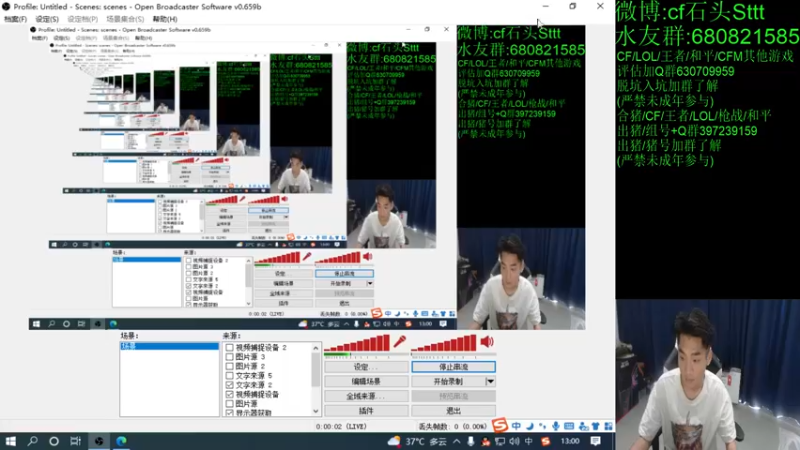
Task: Click the 丢失帧数: 0 (0.00%) status text
Action: [453, 426]
